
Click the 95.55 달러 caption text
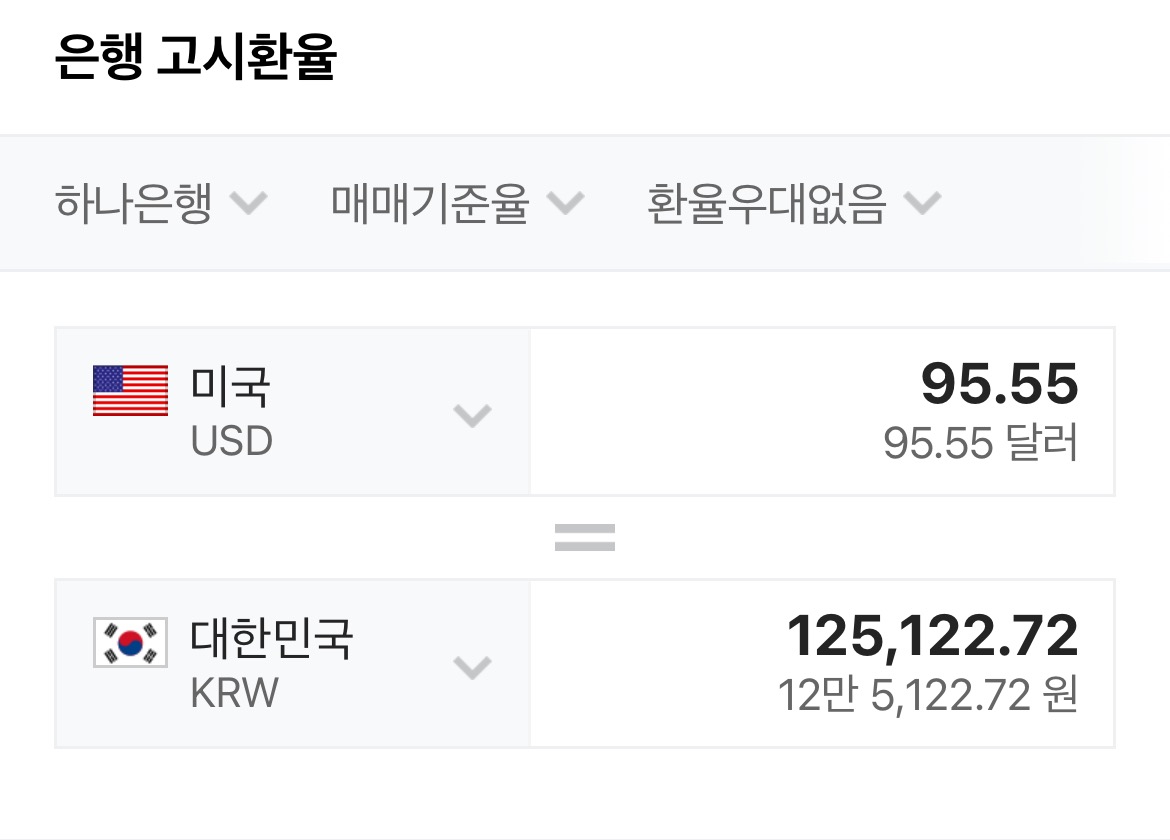(x=980, y=443)
